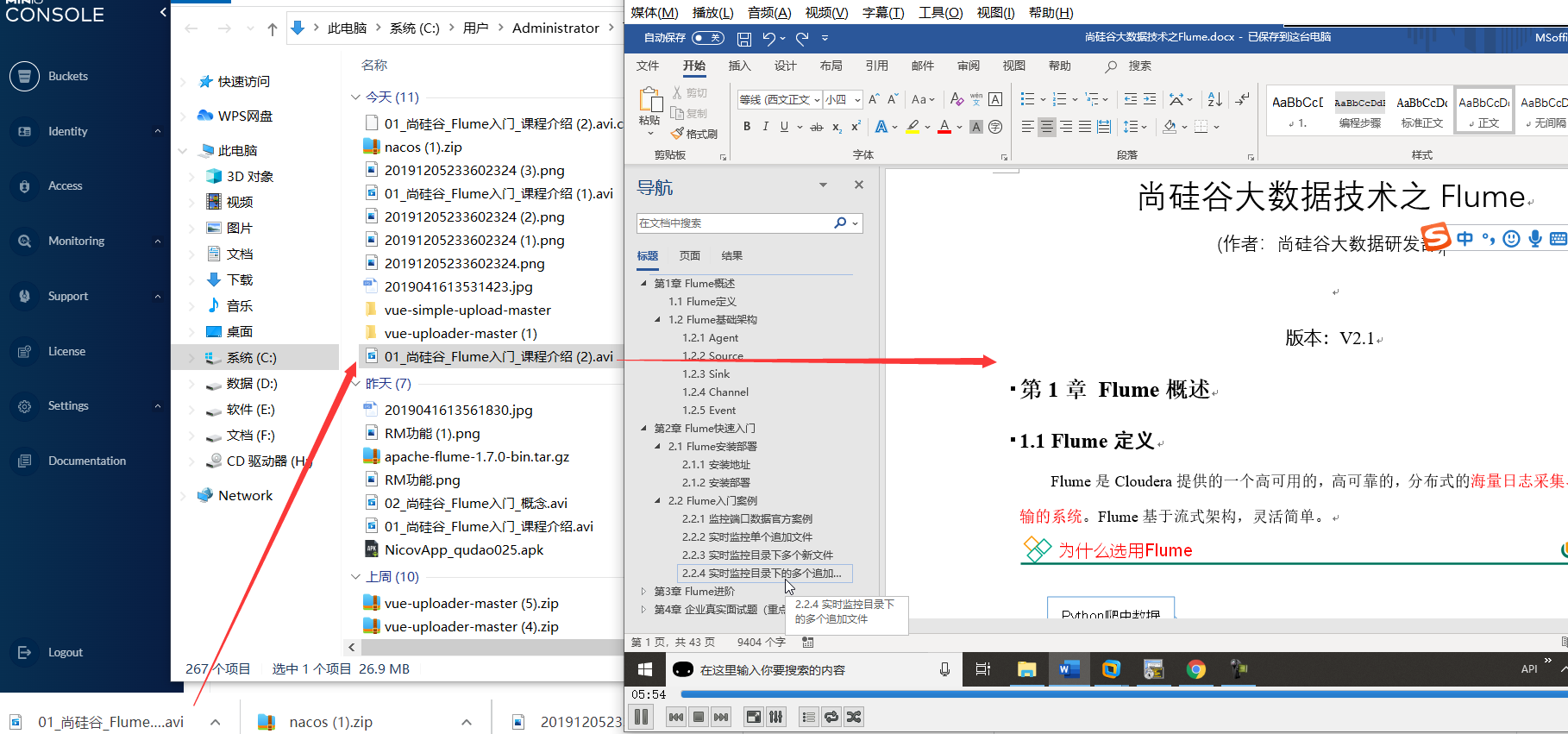Apply strikethrough formatting in Word
Screen dimensions: 1568x734
point(817,127)
